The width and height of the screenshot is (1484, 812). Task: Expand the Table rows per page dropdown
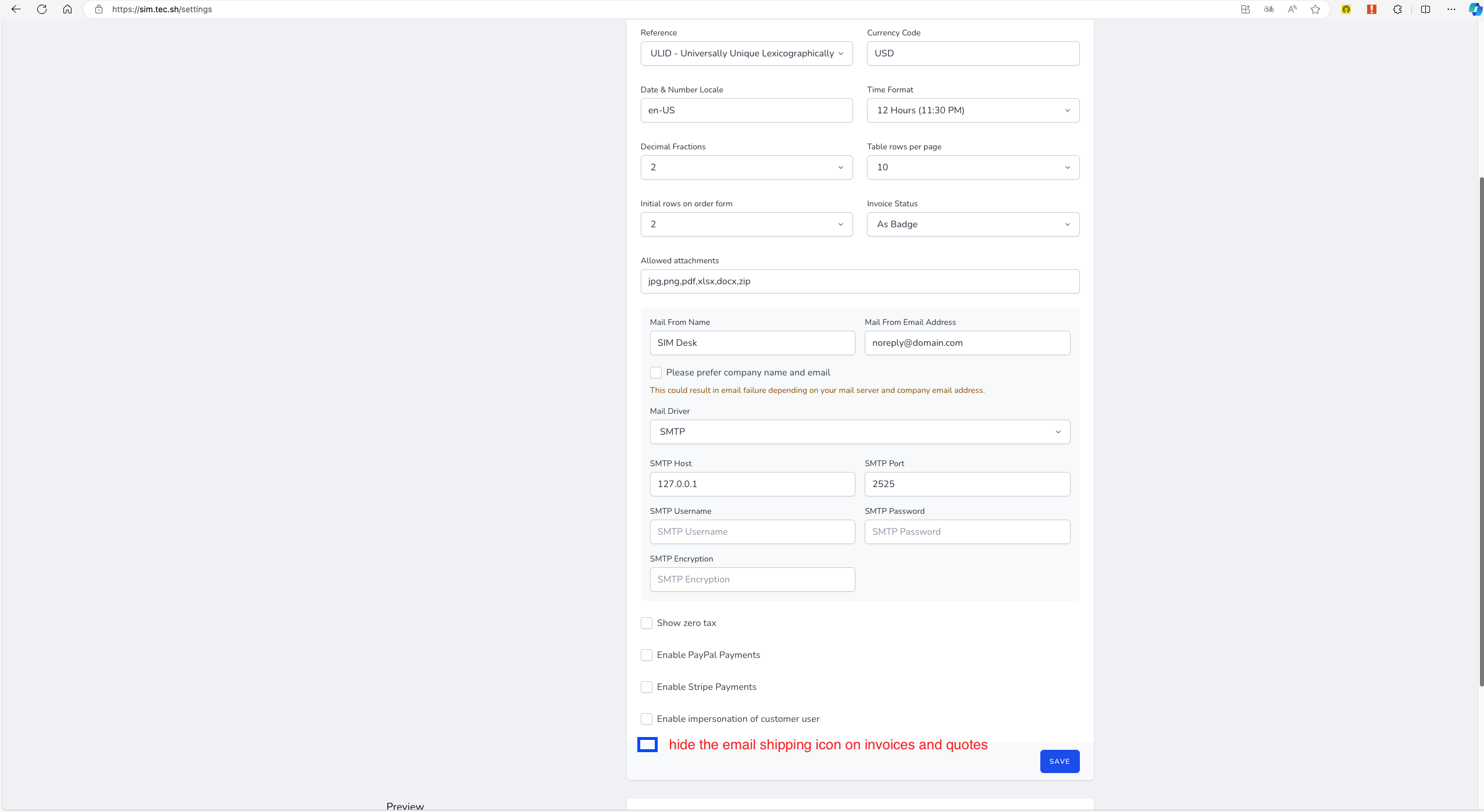tap(973, 167)
